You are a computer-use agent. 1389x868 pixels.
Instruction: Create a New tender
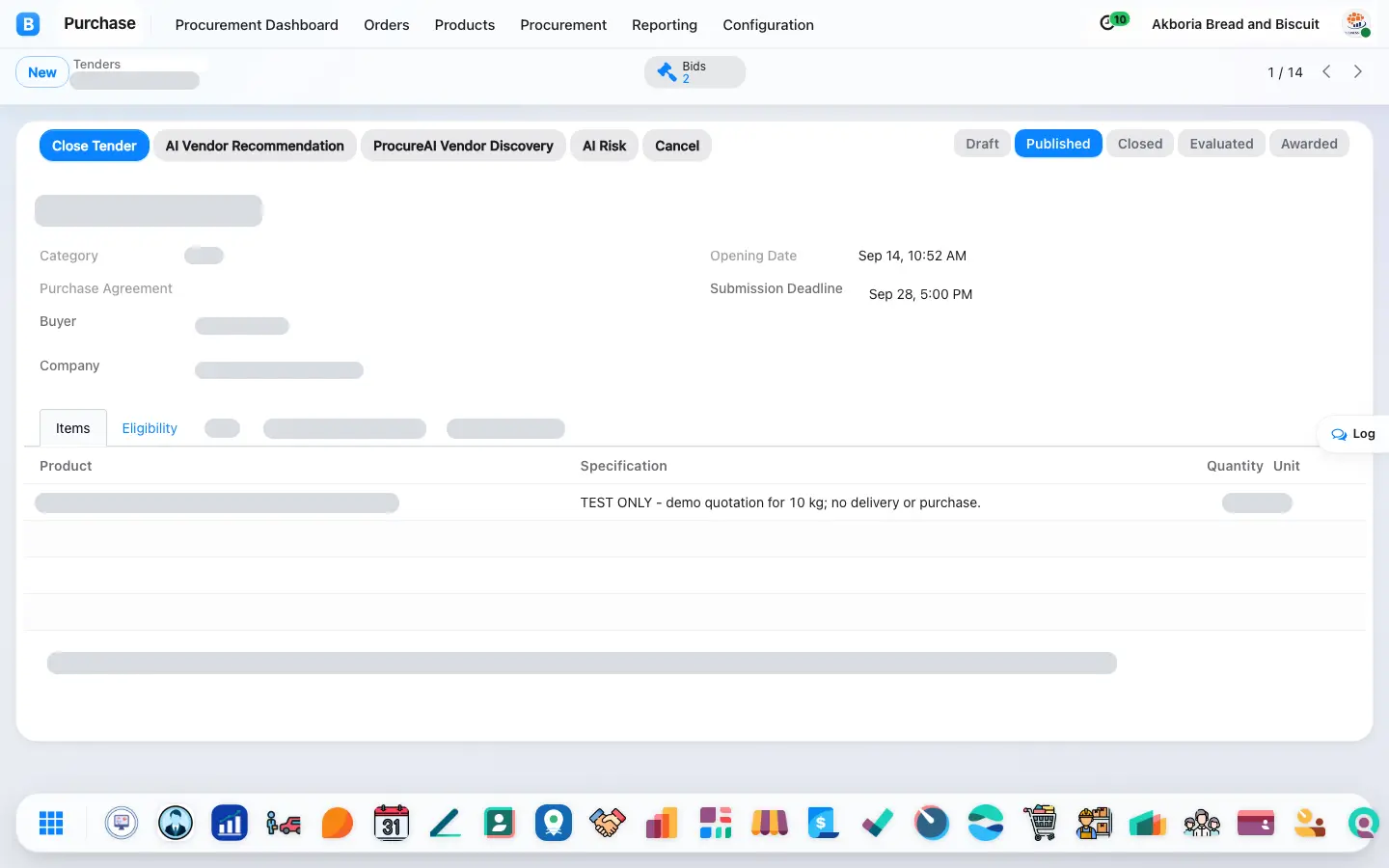tap(42, 72)
